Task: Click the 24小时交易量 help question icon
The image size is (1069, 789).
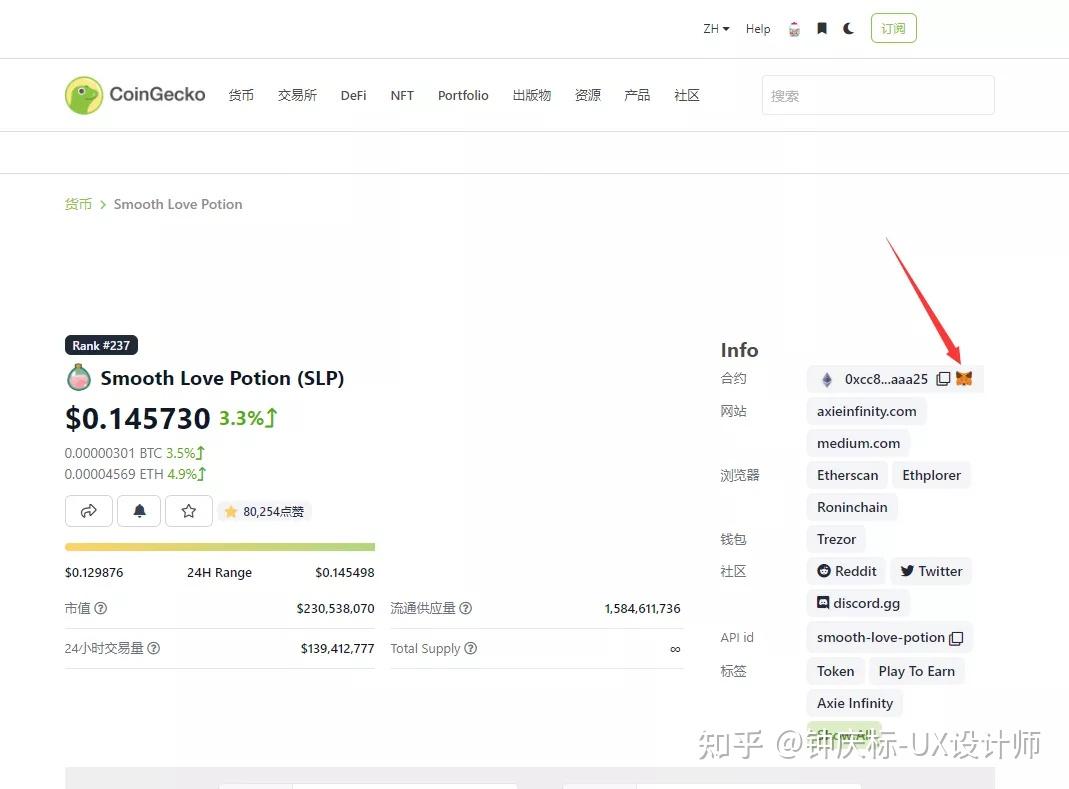Action: (x=153, y=649)
